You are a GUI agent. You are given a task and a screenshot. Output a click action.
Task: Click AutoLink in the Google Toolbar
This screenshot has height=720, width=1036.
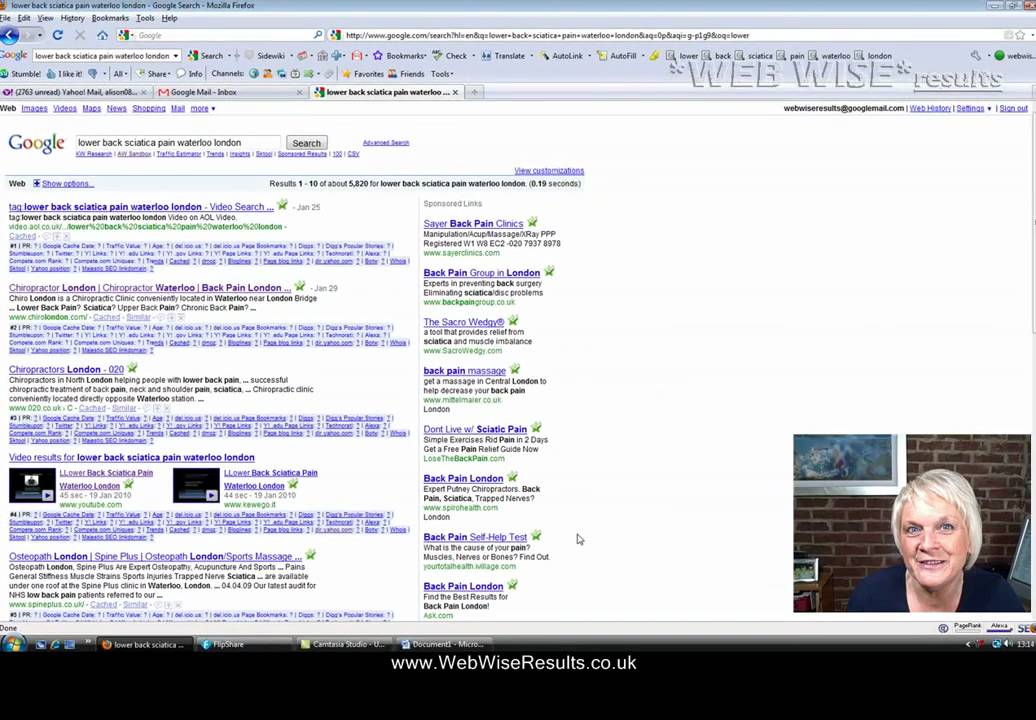[561, 55]
